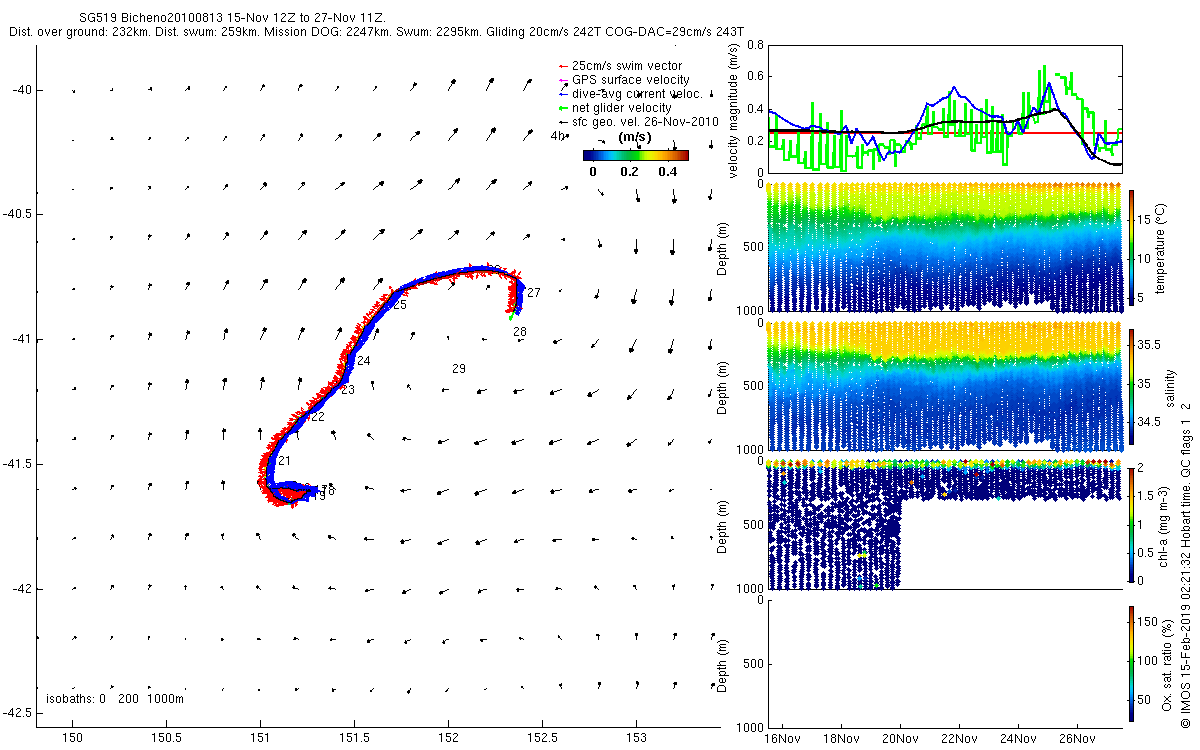This screenshot has height=750, width=1200.
Task: Click the 0.8 tick on velocity axis
Action: (x=754, y=45)
